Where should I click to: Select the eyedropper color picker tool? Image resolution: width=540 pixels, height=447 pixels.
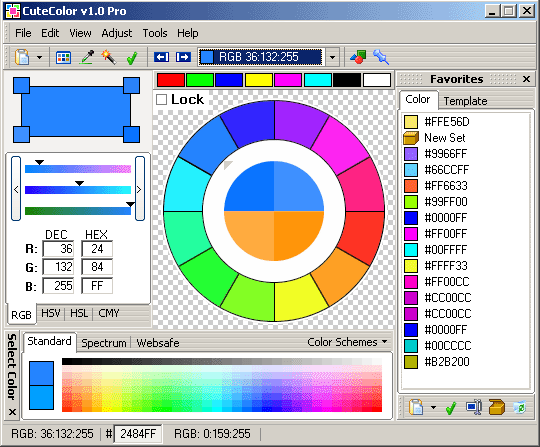(87, 57)
